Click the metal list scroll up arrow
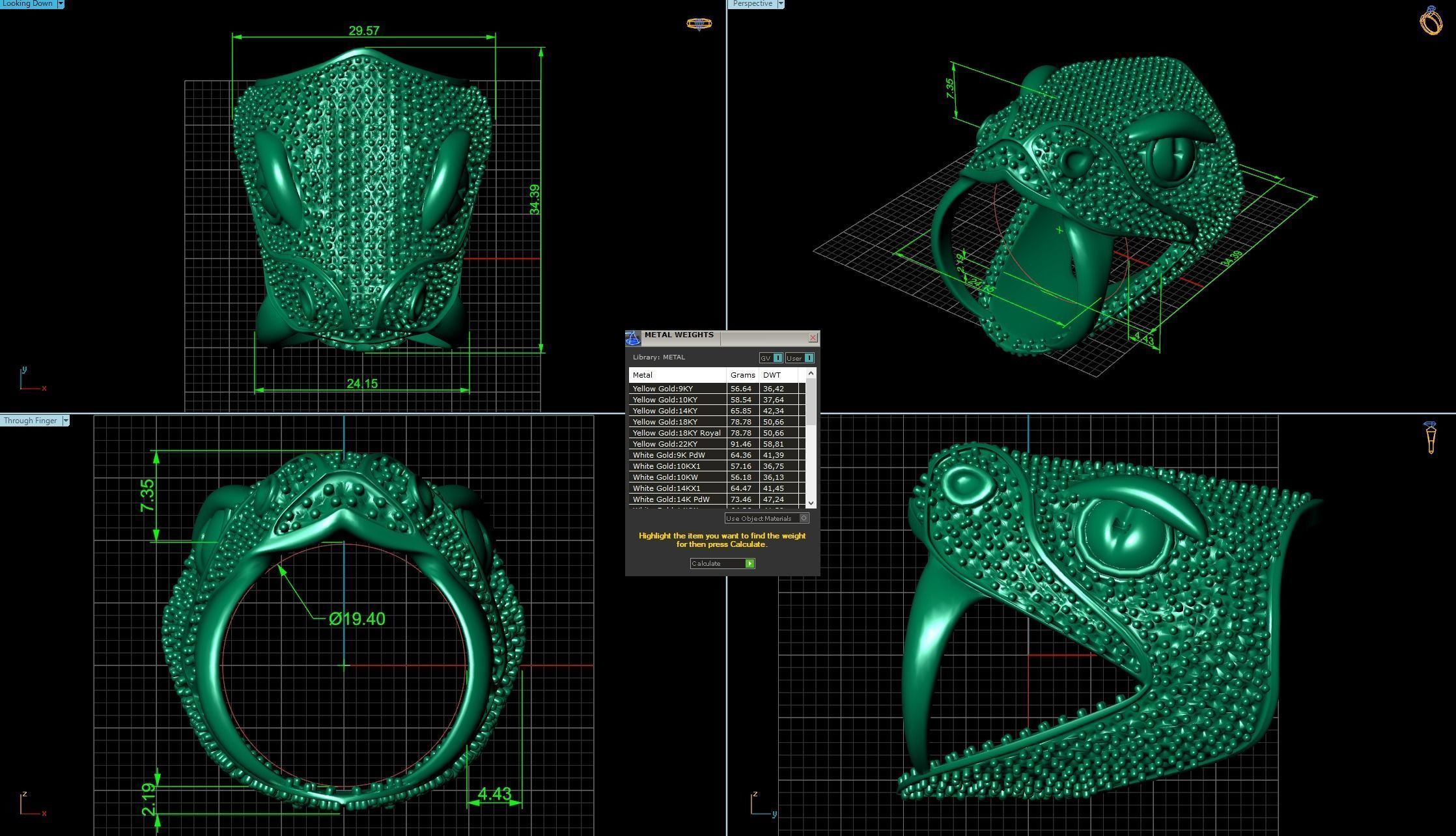Image resolution: width=1456 pixels, height=836 pixels. pos(811,373)
